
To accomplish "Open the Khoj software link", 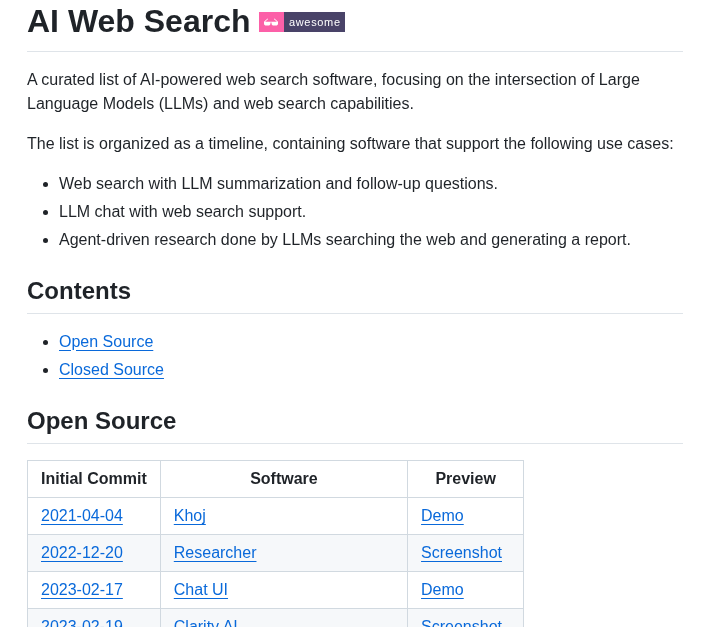I will (190, 516).
